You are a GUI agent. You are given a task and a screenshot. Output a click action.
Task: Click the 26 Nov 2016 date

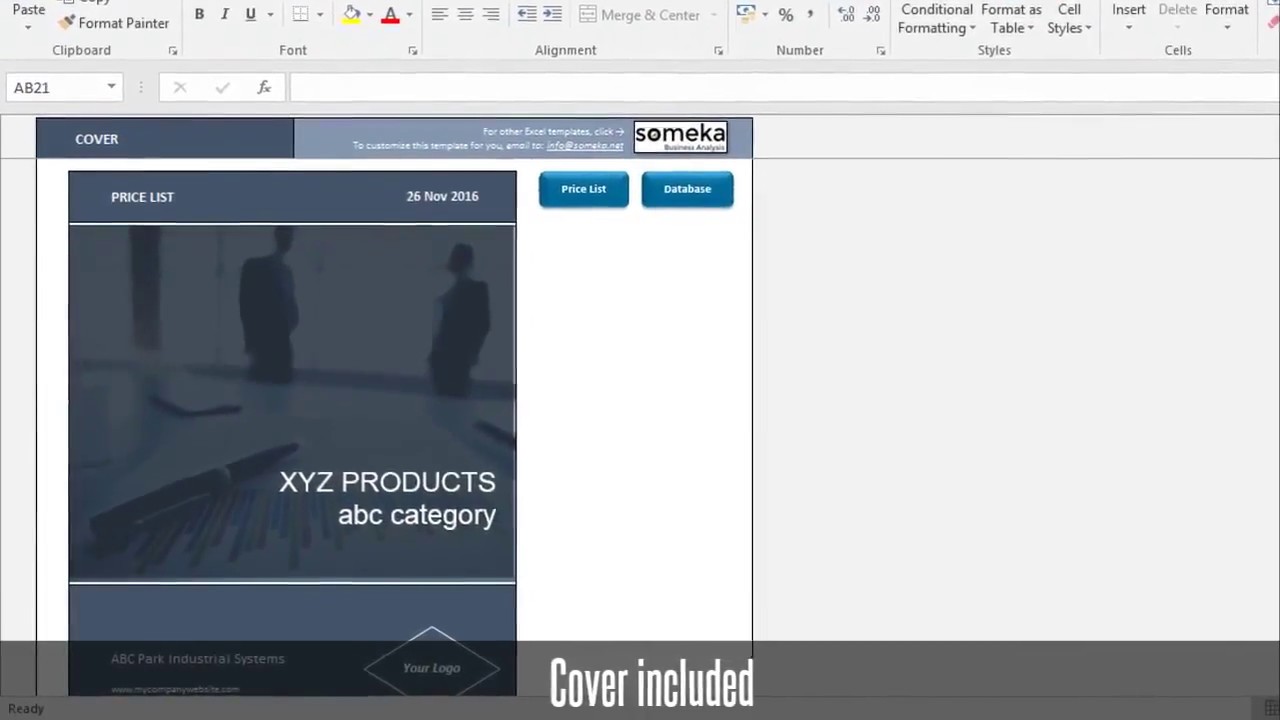[x=442, y=196]
